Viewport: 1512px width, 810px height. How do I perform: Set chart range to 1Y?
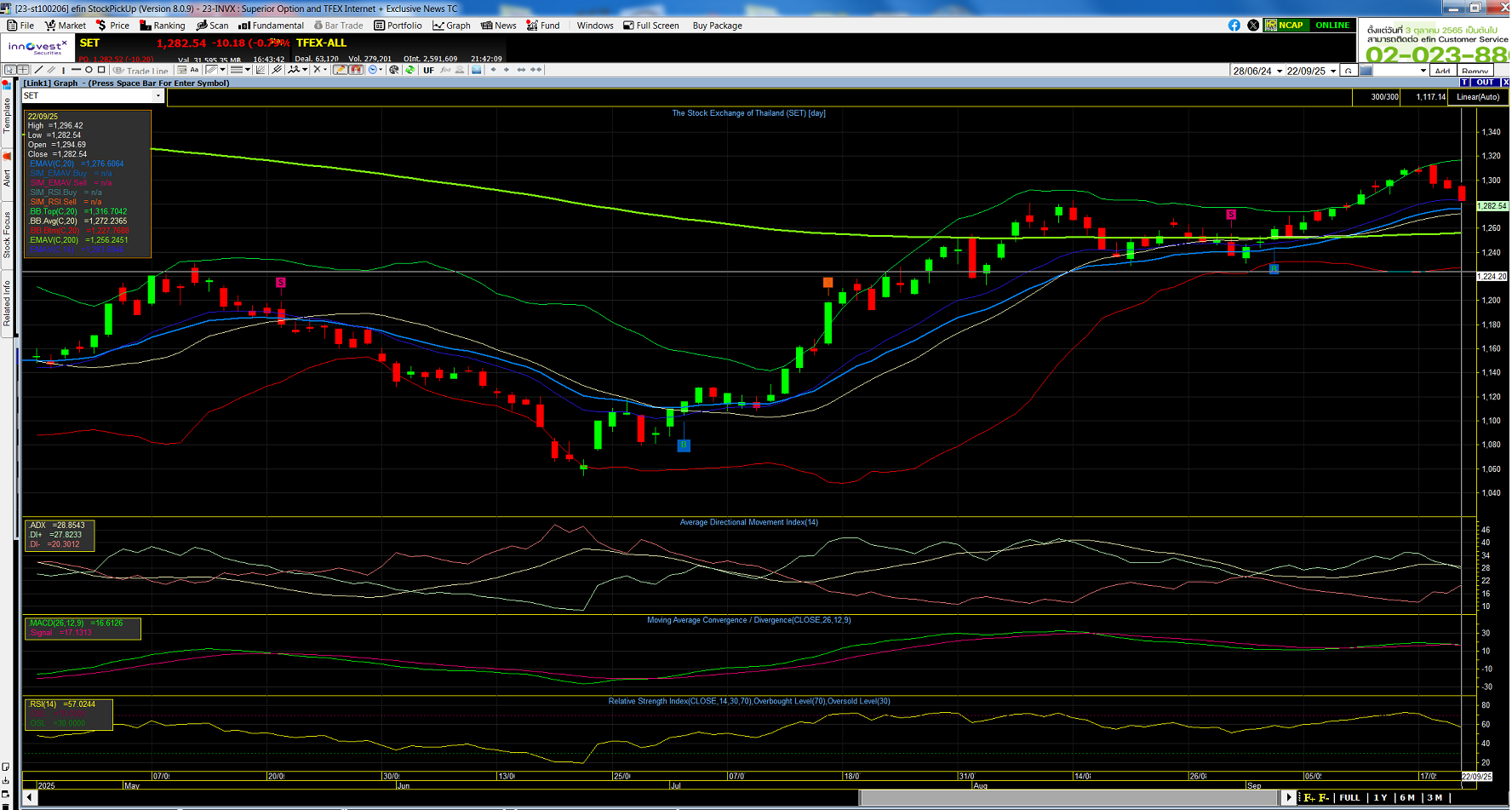[1380, 798]
